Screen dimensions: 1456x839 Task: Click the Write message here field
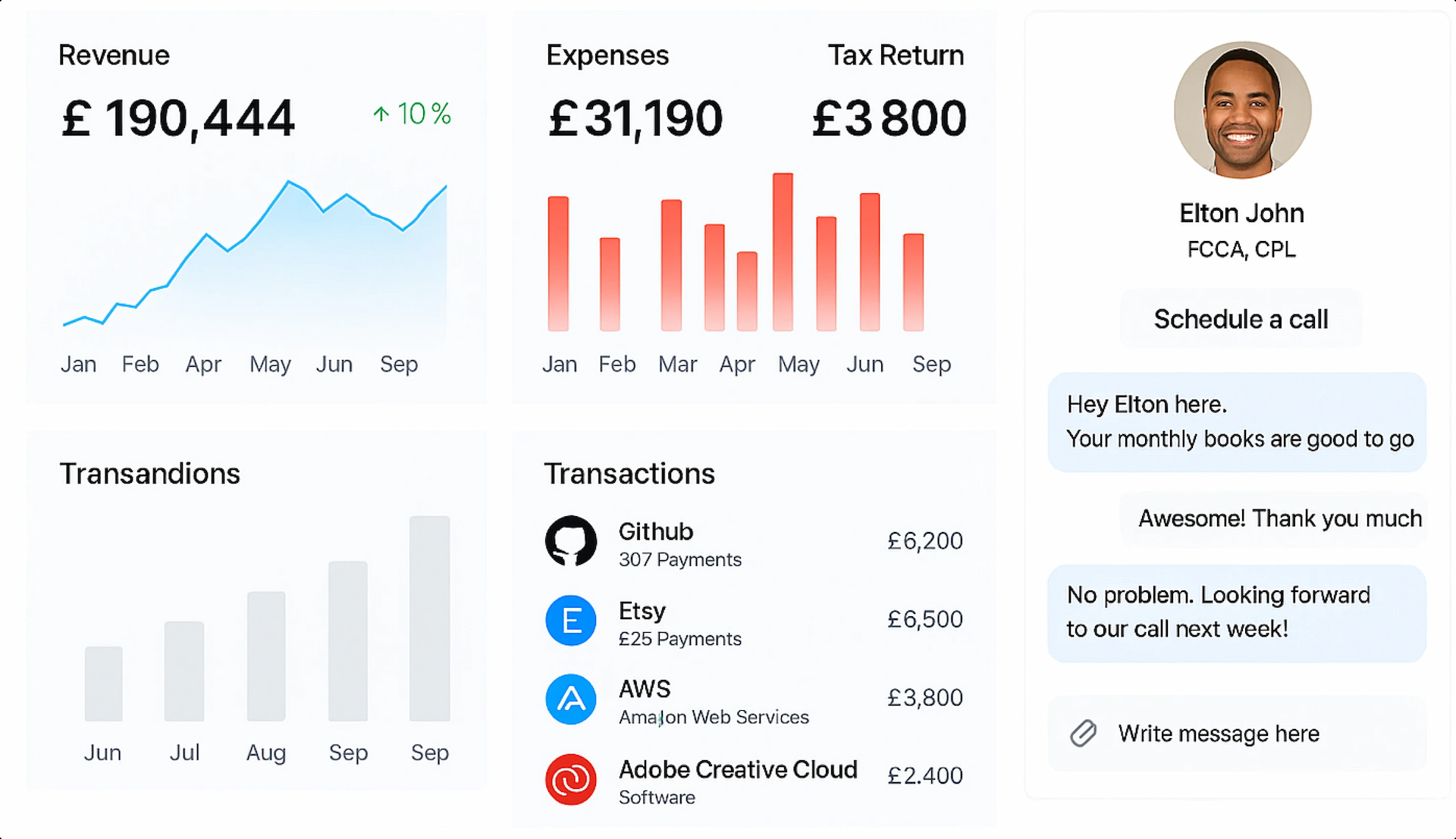(x=1237, y=733)
